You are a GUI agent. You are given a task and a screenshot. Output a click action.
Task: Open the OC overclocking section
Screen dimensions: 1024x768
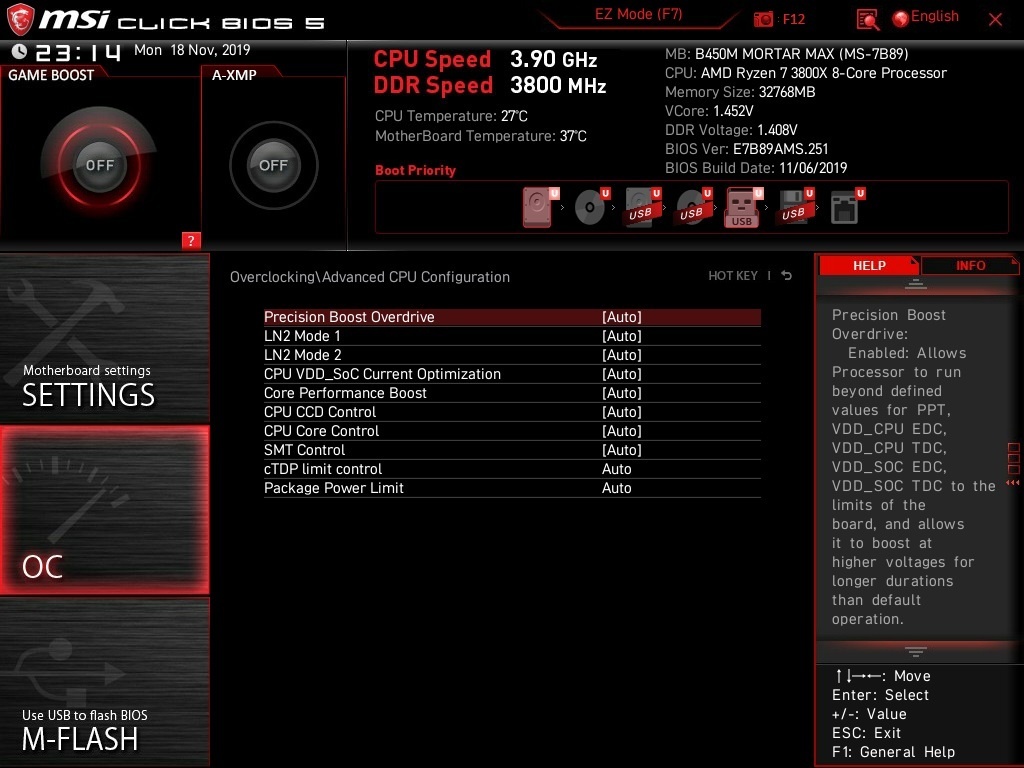click(104, 510)
